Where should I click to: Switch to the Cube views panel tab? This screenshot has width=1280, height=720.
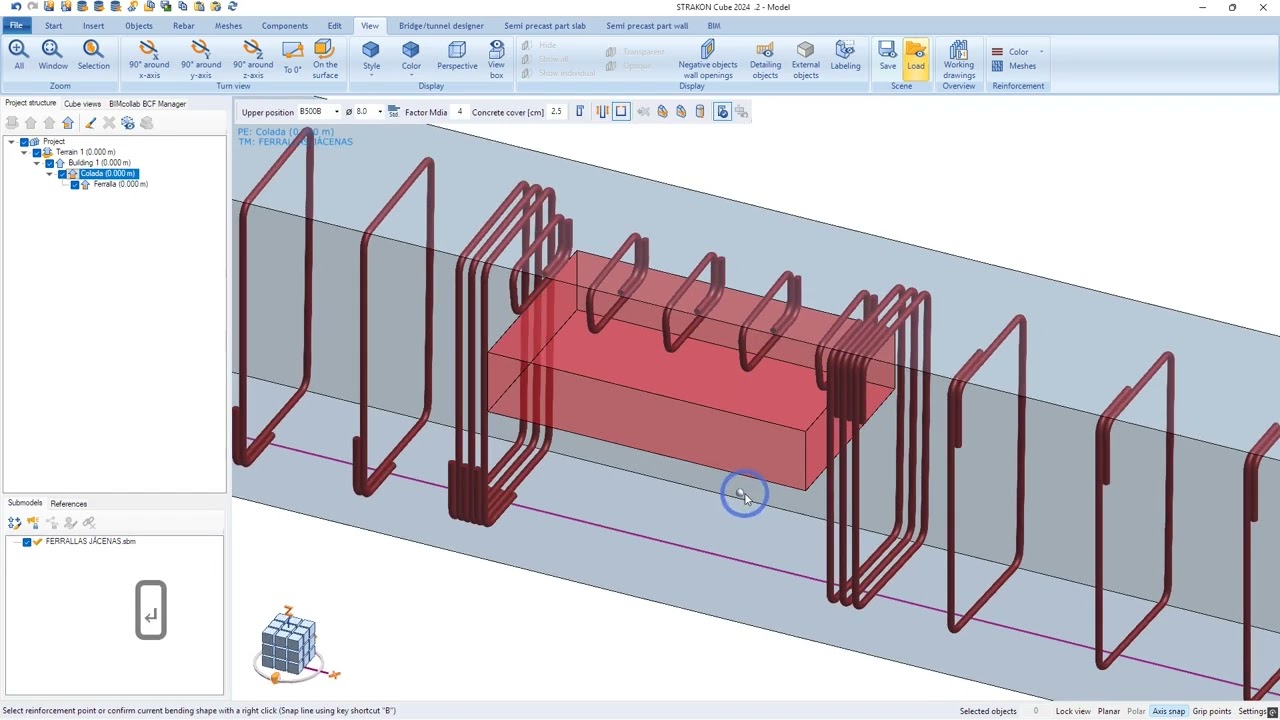point(82,104)
